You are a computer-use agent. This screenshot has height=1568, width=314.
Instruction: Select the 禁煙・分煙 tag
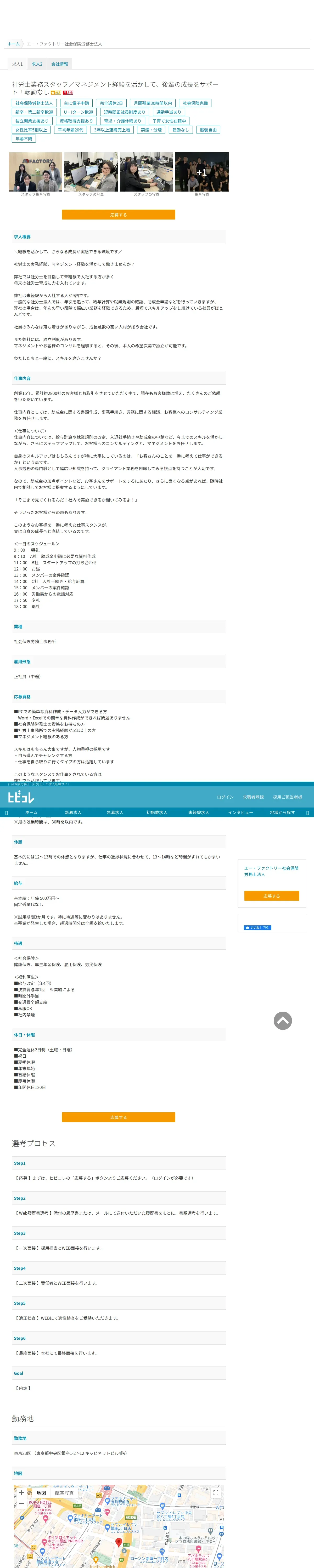[151, 130]
